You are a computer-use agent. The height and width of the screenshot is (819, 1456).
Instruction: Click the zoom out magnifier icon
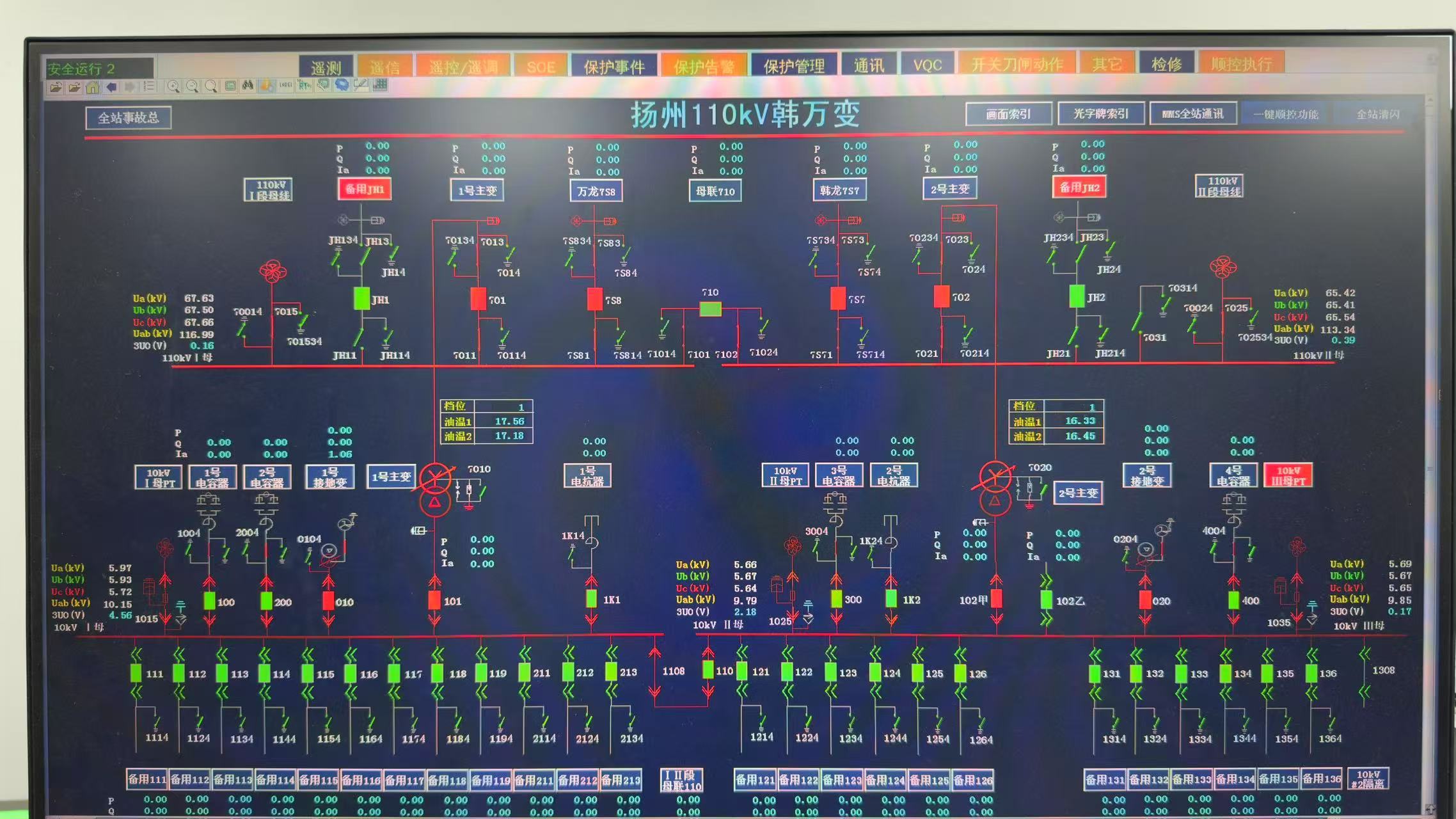tap(192, 86)
